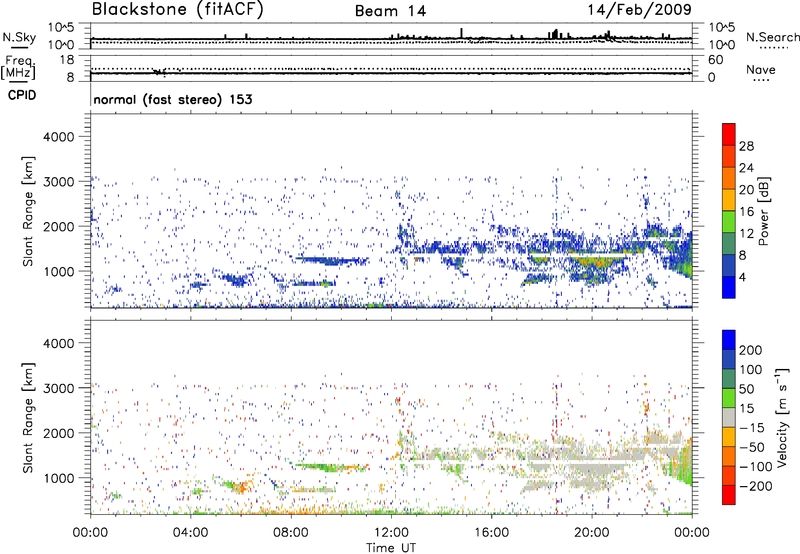Click the Power [dB] colorbar title
Viewport: 800px width, 554px height.
tap(763, 211)
